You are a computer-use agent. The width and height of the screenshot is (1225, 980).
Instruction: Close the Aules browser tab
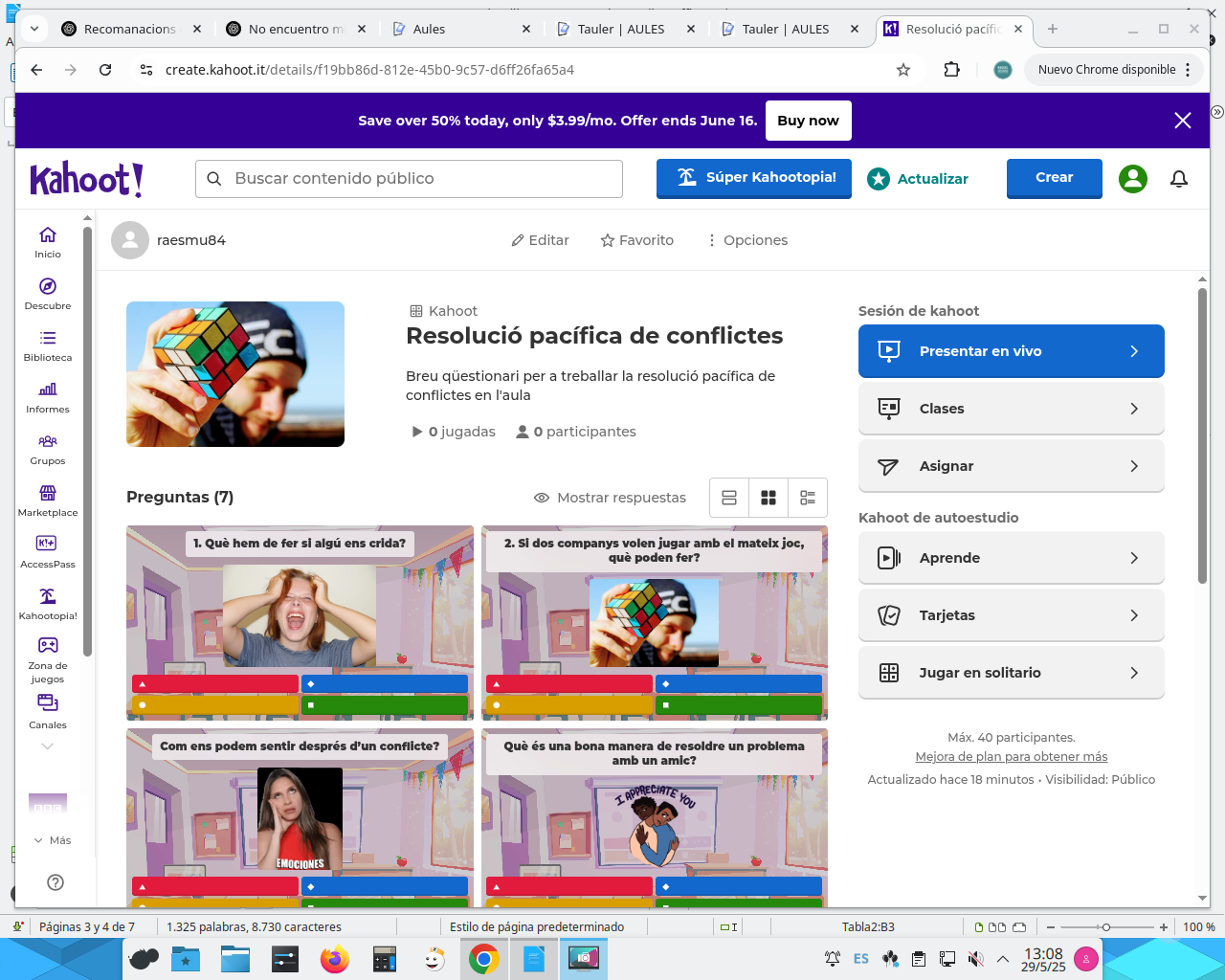[x=526, y=29]
